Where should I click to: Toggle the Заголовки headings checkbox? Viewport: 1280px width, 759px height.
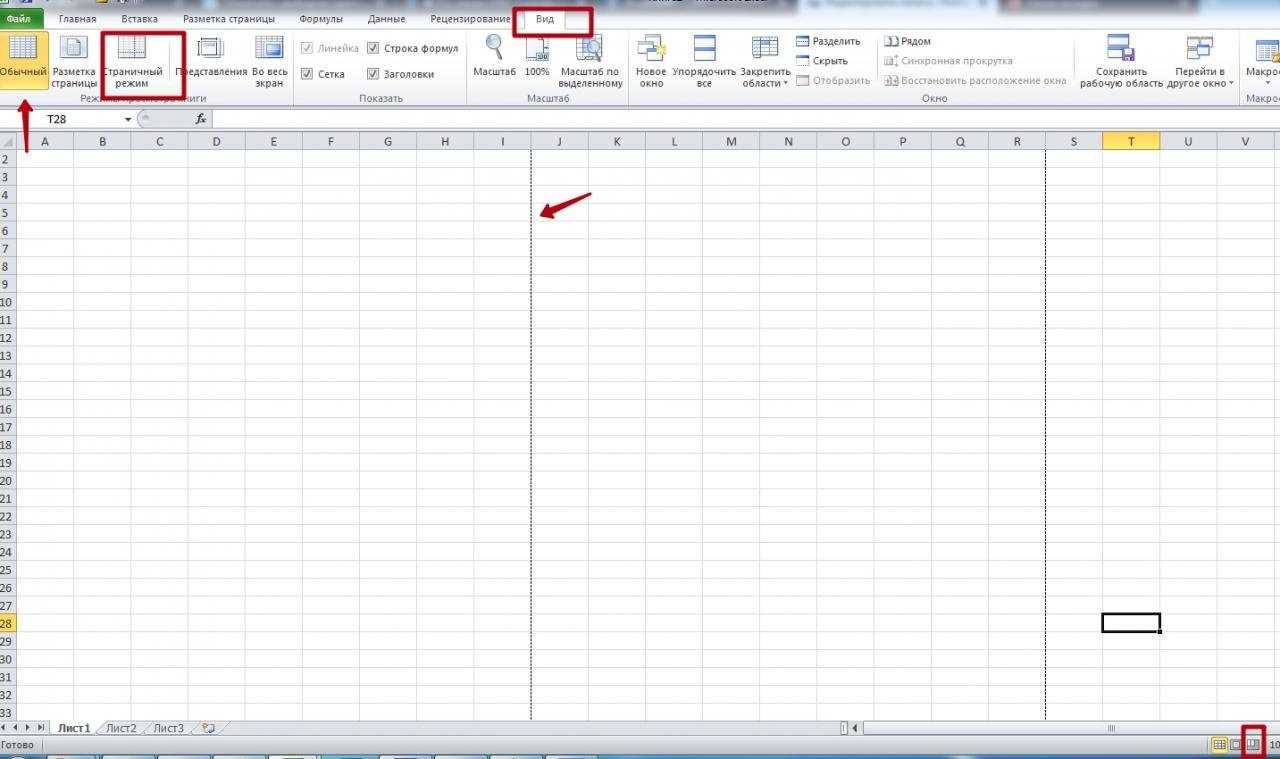[373, 74]
